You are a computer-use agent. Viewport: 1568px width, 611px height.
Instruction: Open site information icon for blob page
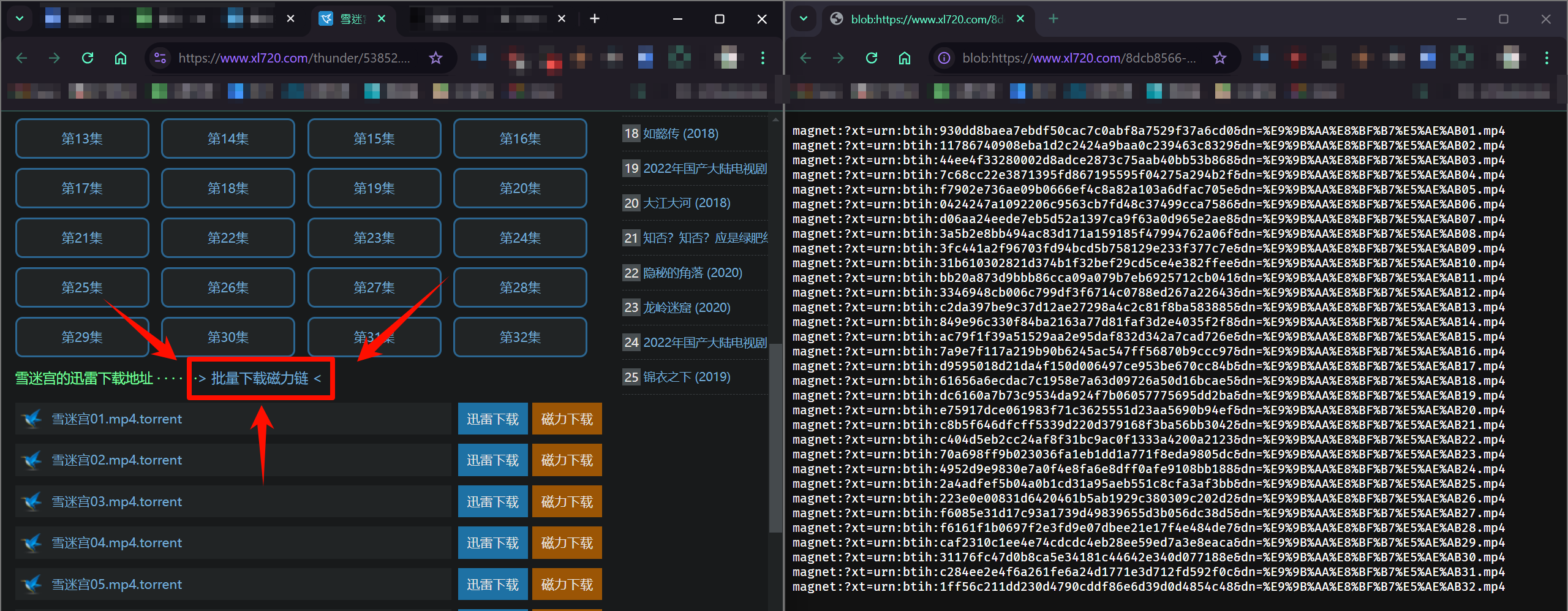tap(944, 58)
